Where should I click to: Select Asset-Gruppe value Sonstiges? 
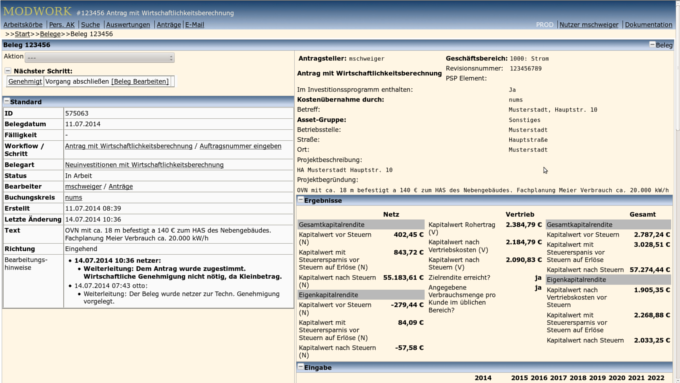click(x=524, y=120)
